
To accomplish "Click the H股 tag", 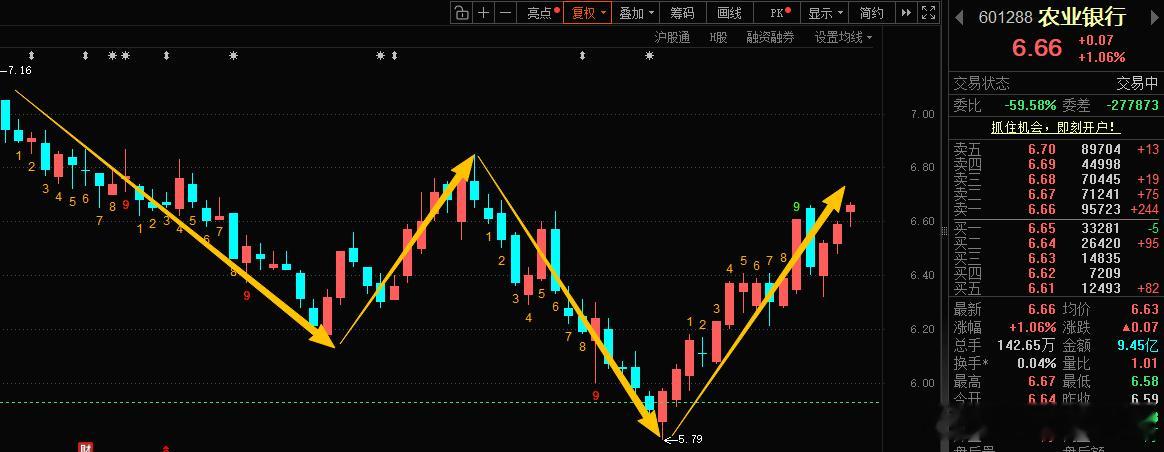I will coord(718,37).
